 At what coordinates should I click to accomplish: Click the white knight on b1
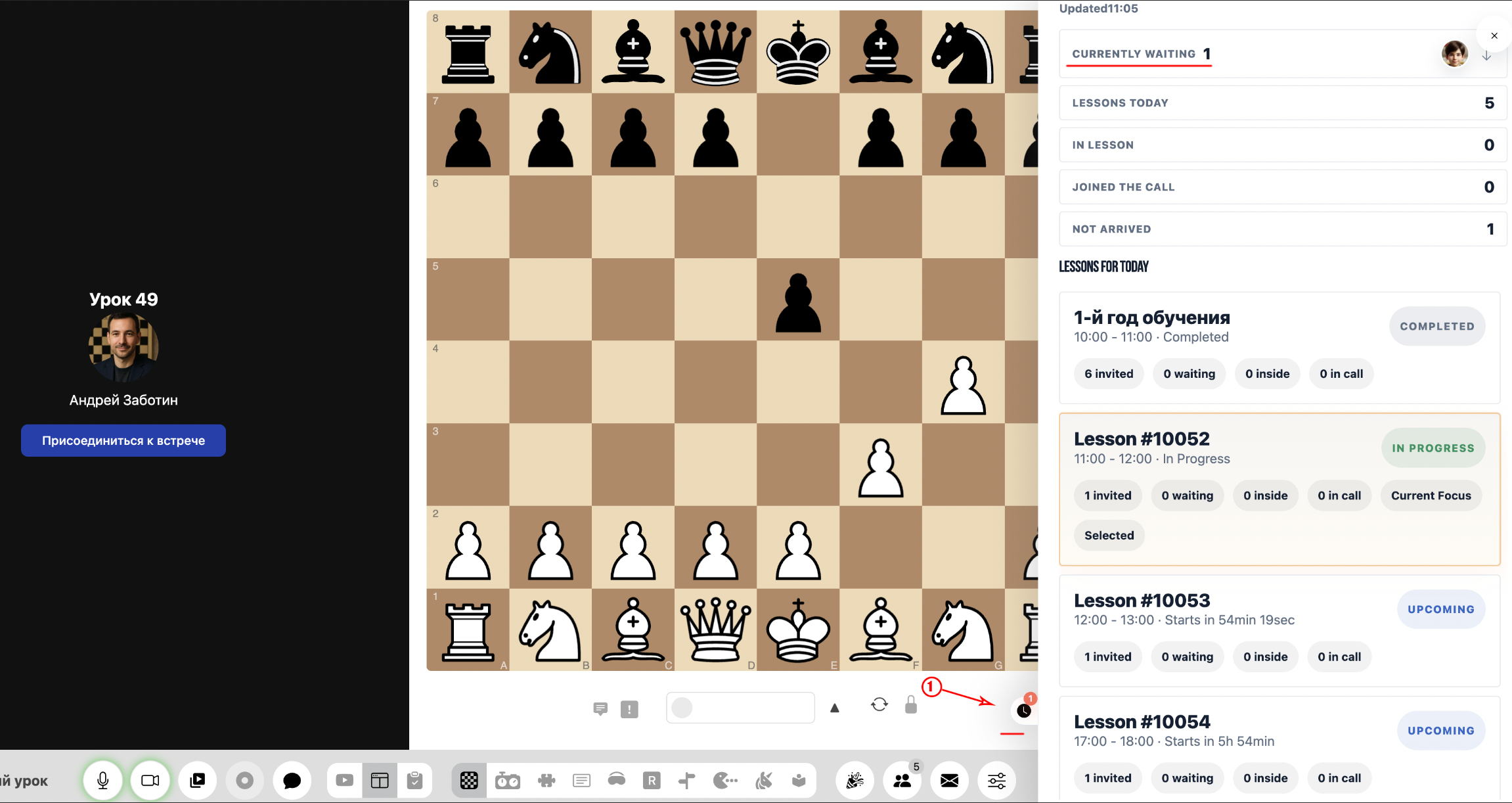[x=550, y=631]
